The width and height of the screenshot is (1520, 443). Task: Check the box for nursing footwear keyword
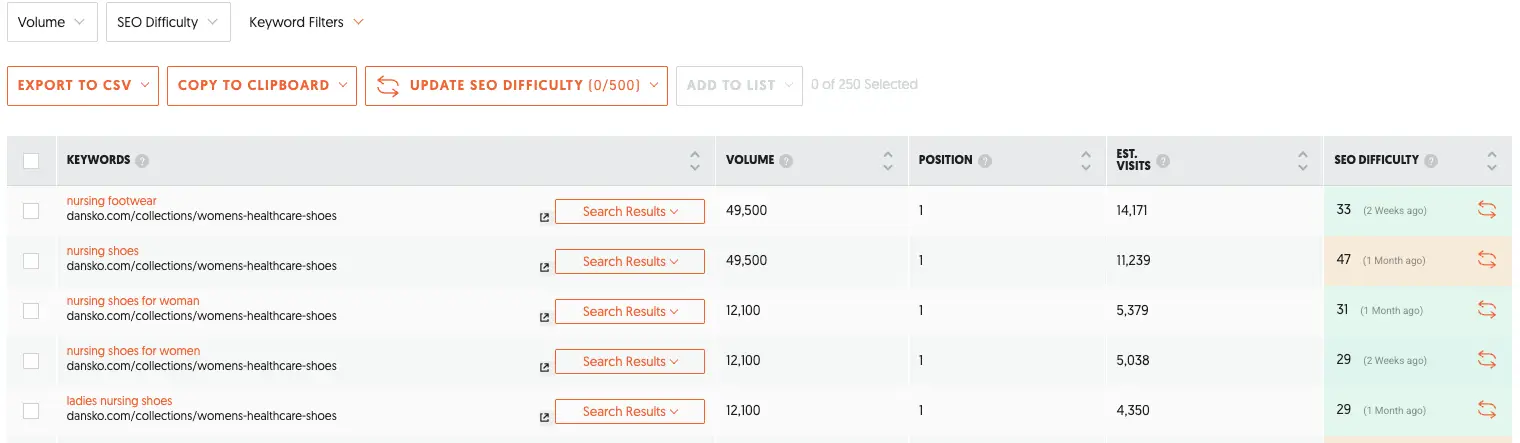(x=31, y=211)
